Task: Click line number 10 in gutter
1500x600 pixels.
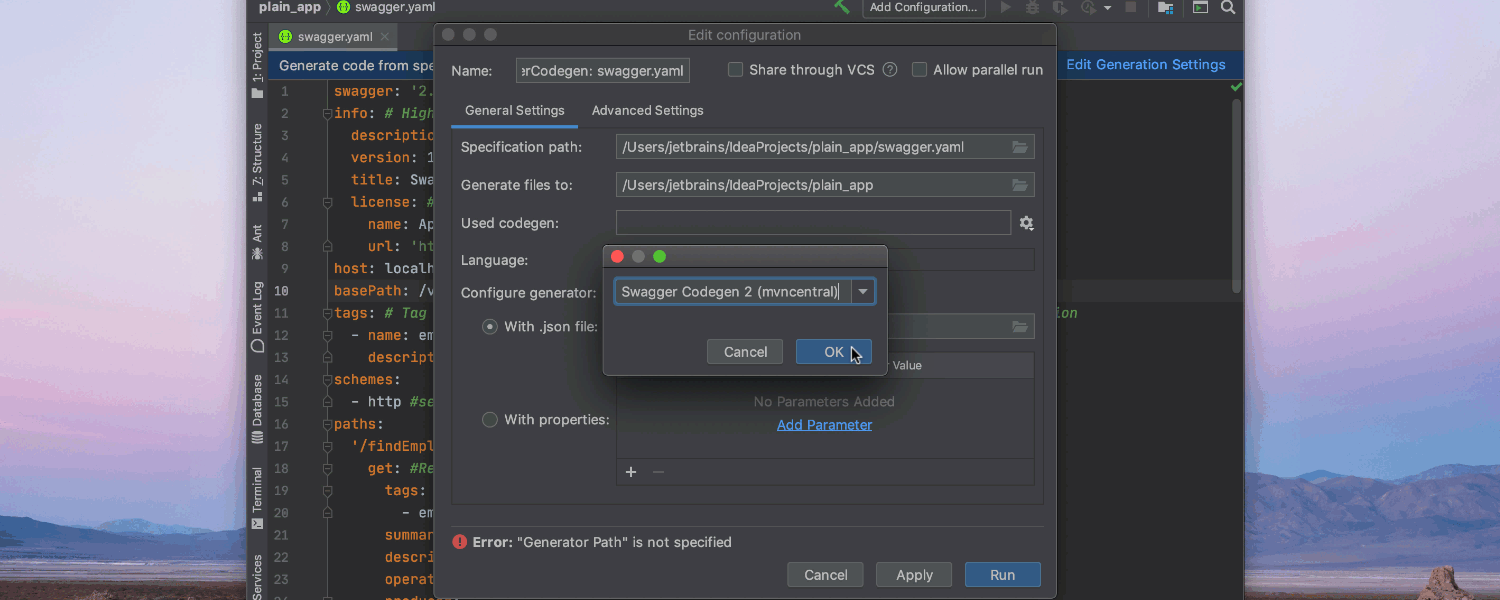Action: [281, 291]
